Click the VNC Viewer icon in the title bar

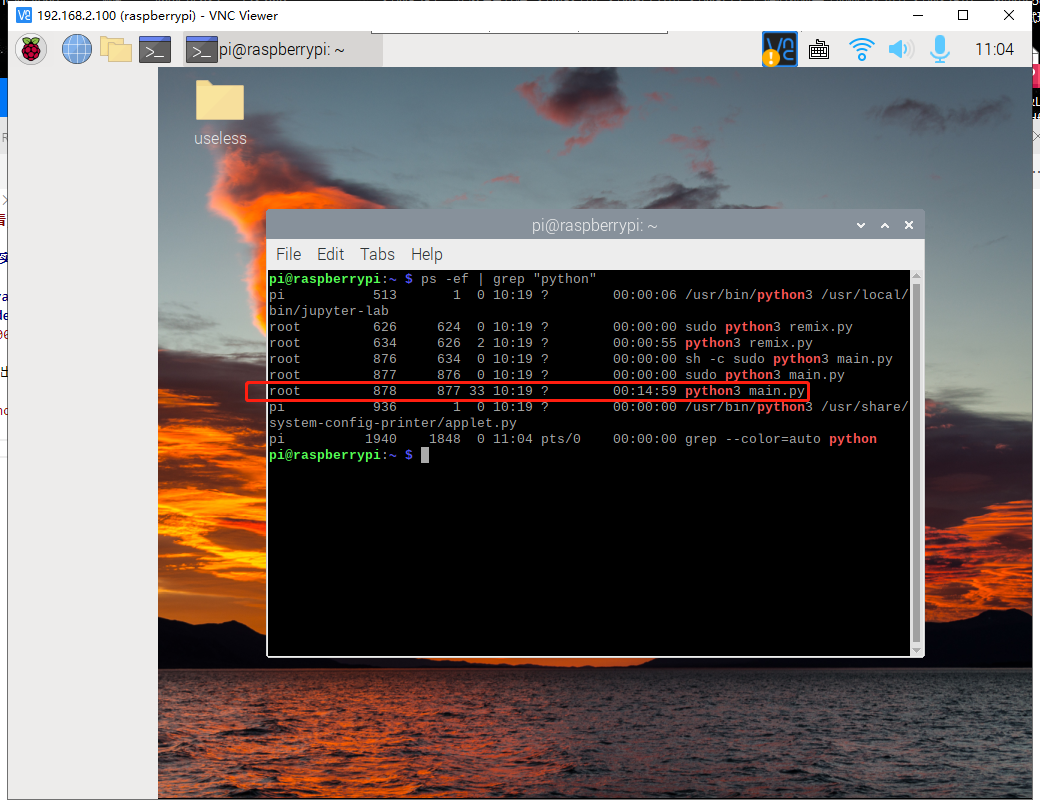(22, 15)
